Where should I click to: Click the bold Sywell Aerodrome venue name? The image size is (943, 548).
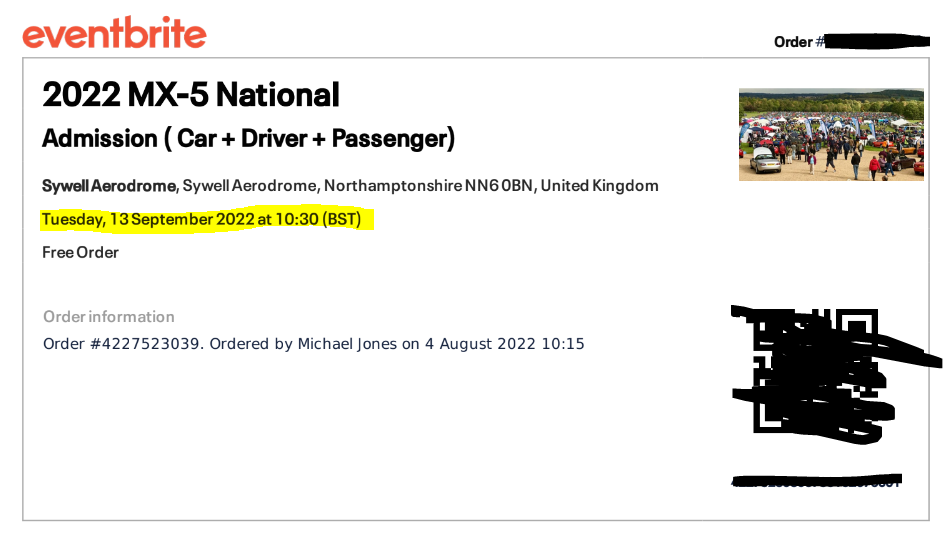[x=109, y=186]
